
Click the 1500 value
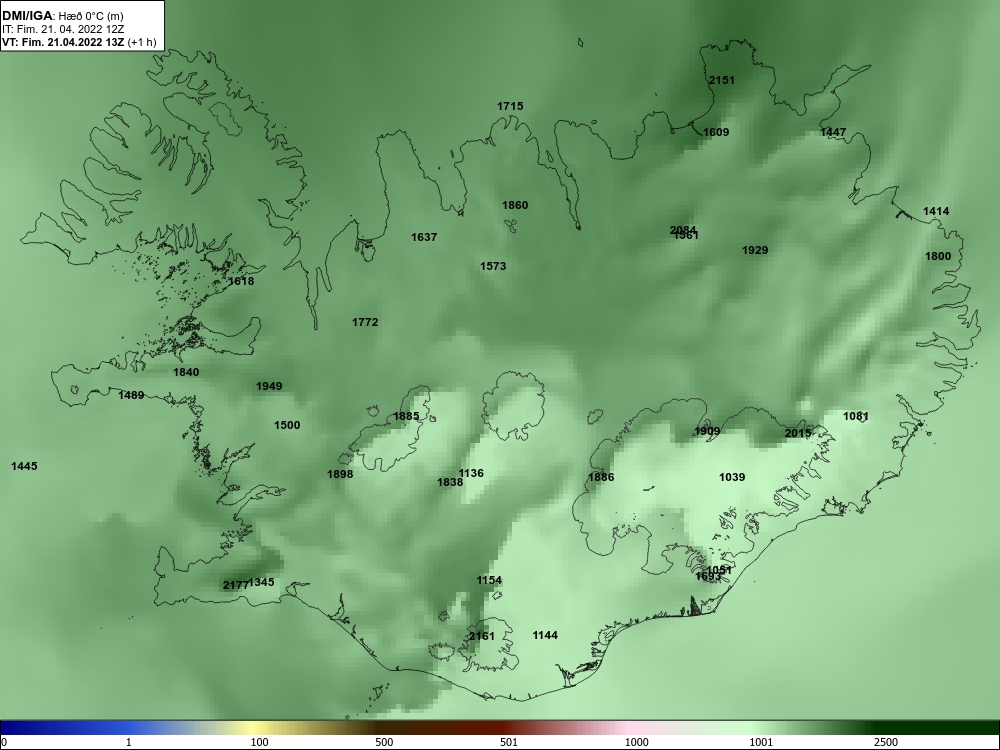pos(287,425)
